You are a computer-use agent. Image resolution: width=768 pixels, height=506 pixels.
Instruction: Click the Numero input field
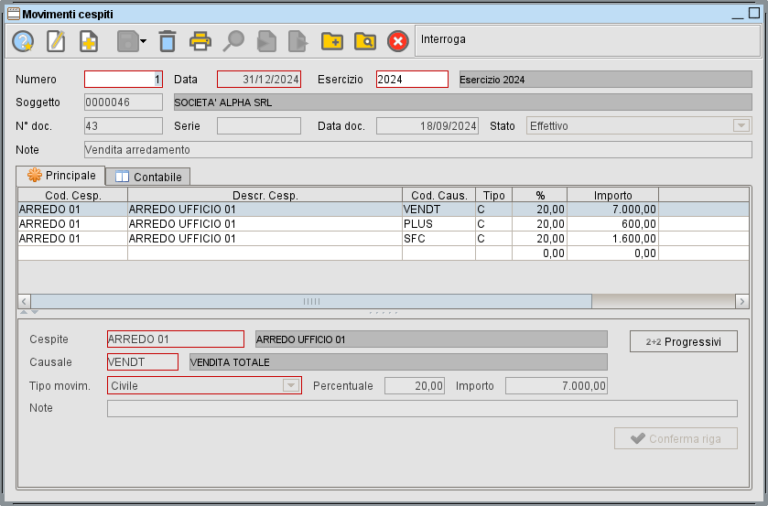[123, 79]
